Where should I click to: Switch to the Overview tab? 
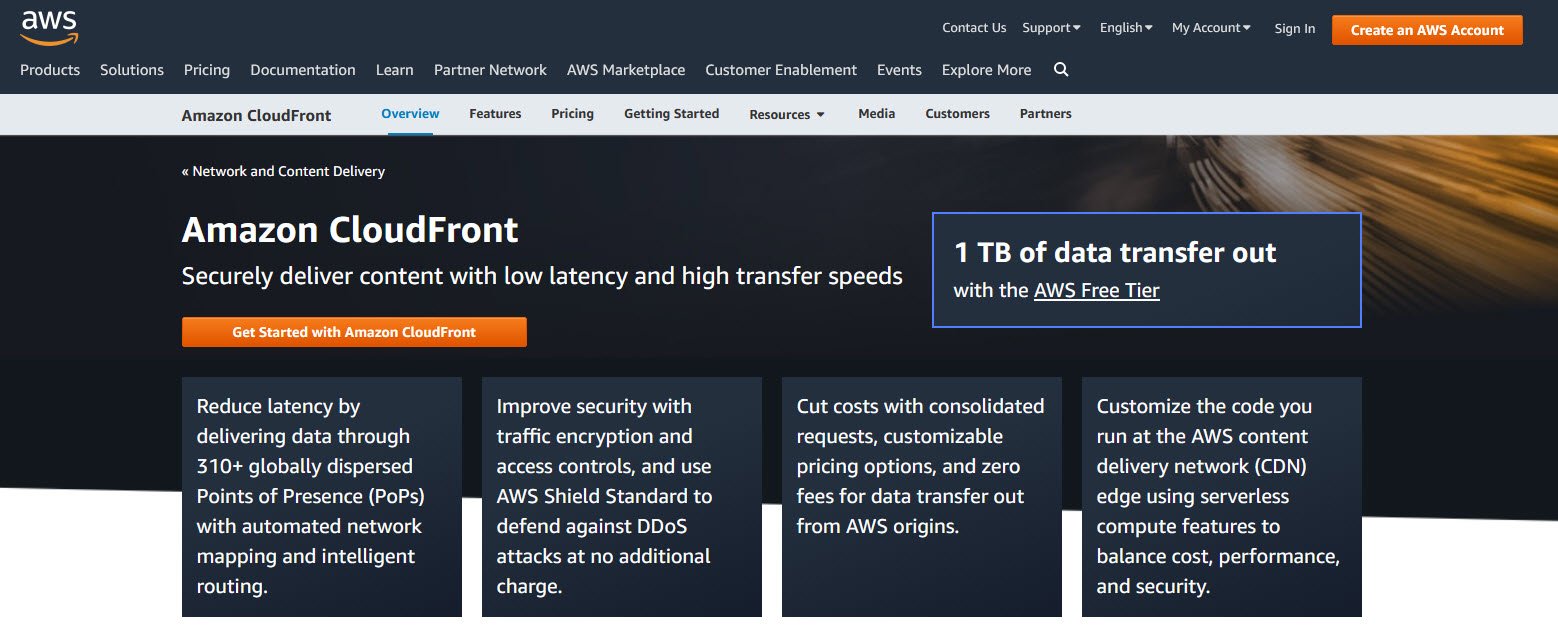click(410, 114)
